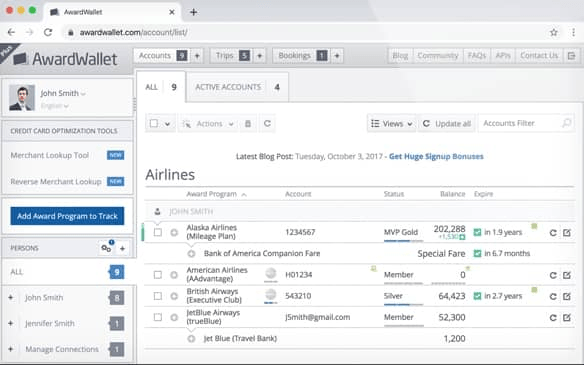Expand the Manage Connections entry

(x=10, y=349)
